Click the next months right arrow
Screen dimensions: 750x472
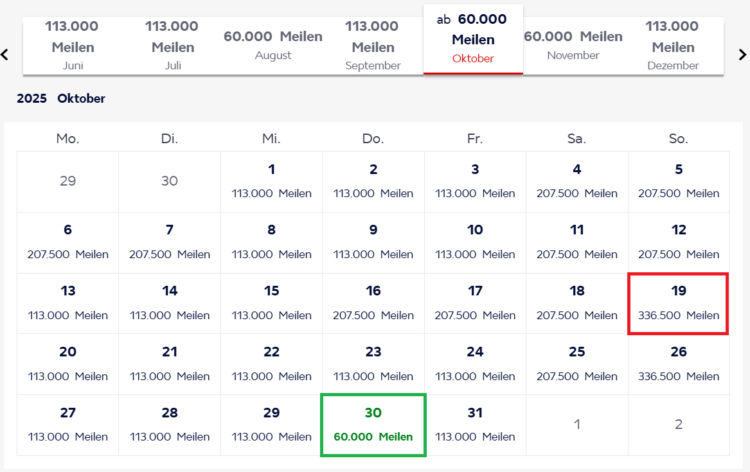742,55
